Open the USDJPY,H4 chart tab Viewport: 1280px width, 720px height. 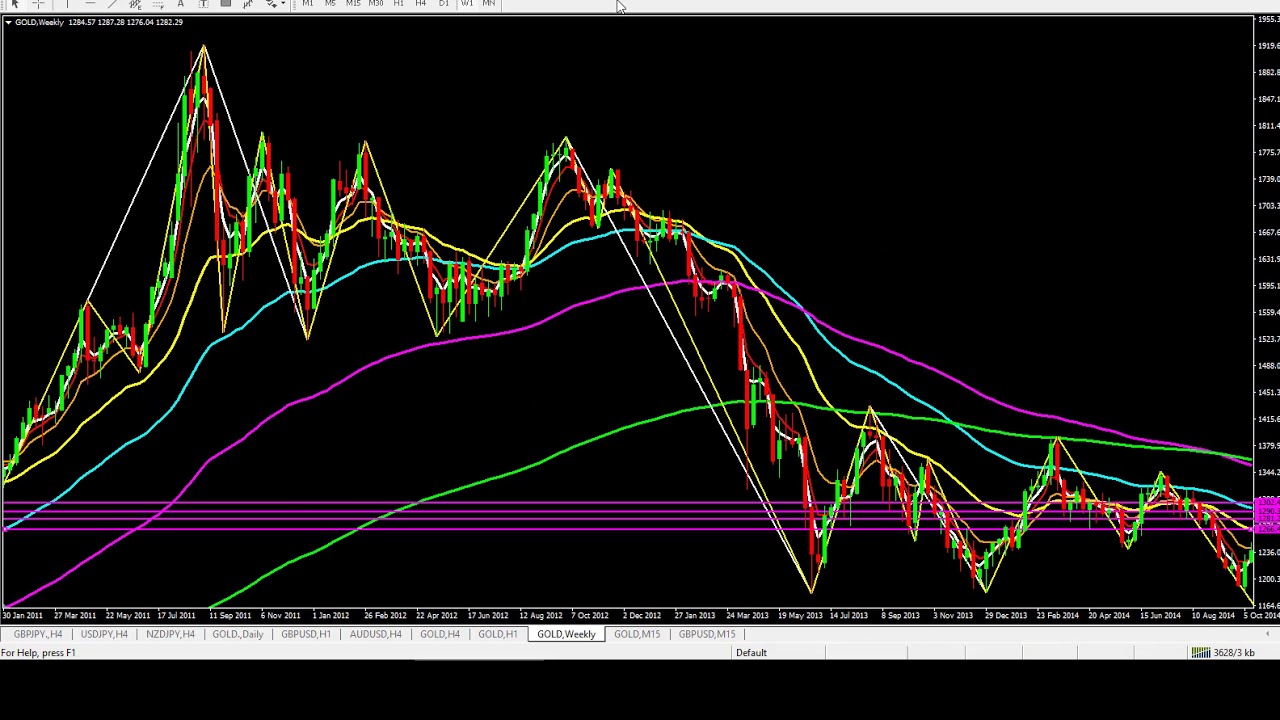(x=104, y=634)
